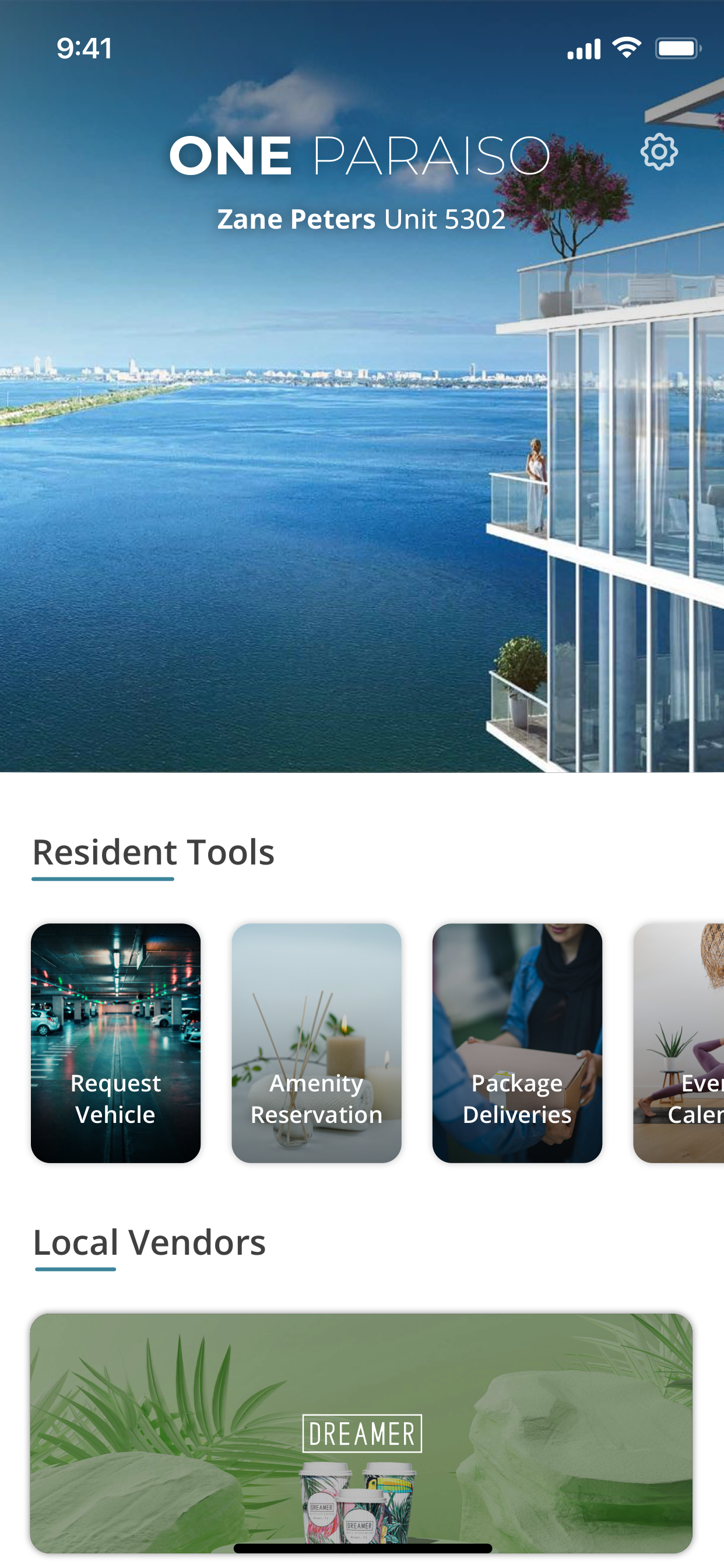Screen dimensions: 724x1568
Task: Tap the teal underline beneath Resident Tools
Action: pos(103,878)
